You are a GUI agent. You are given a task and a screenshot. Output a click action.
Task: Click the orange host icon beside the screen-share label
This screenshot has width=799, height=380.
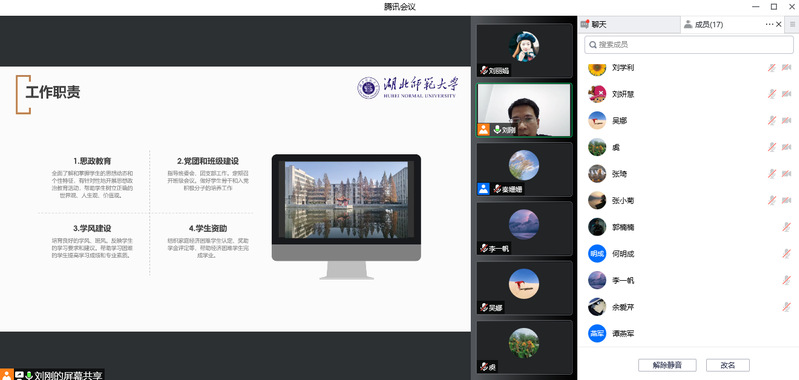click(x=6, y=375)
